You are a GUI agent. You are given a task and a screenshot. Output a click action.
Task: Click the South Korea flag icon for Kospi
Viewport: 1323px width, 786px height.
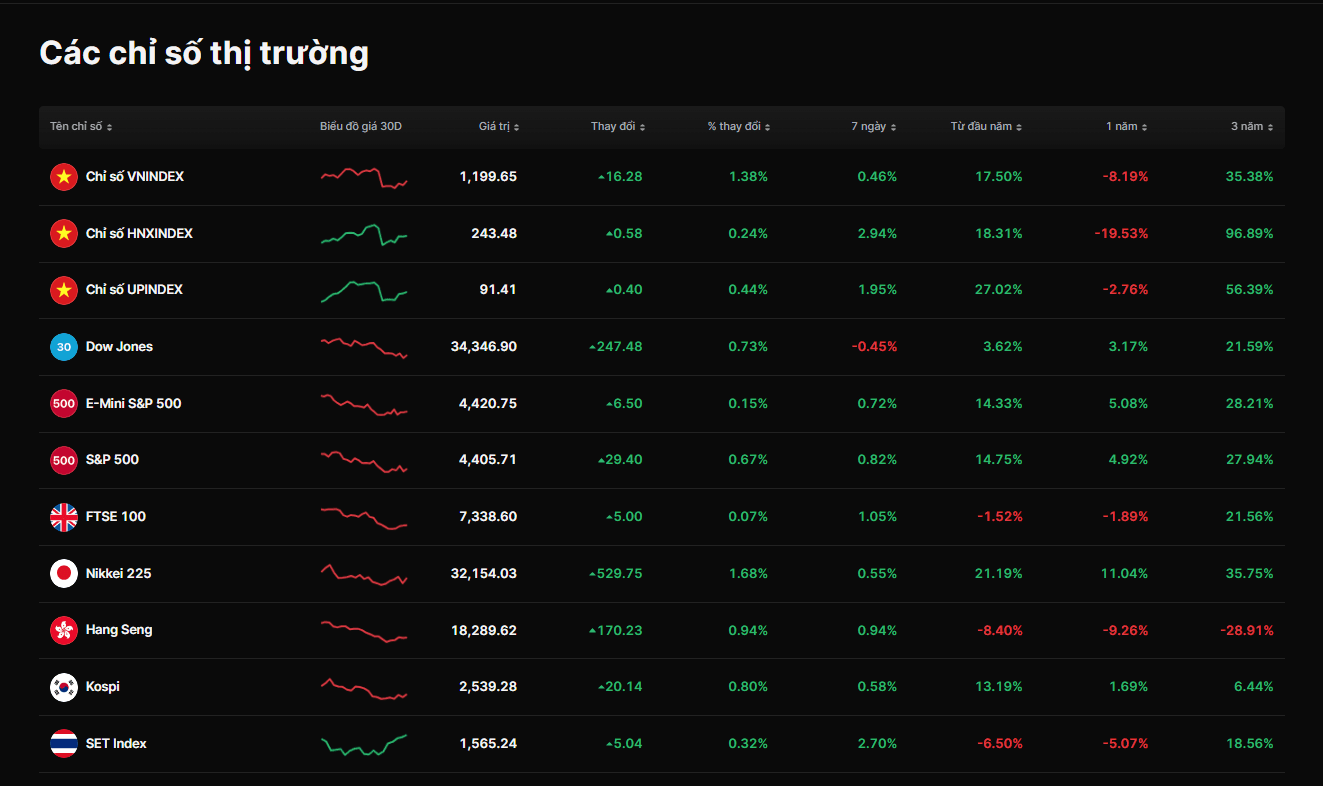[x=64, y=687]
